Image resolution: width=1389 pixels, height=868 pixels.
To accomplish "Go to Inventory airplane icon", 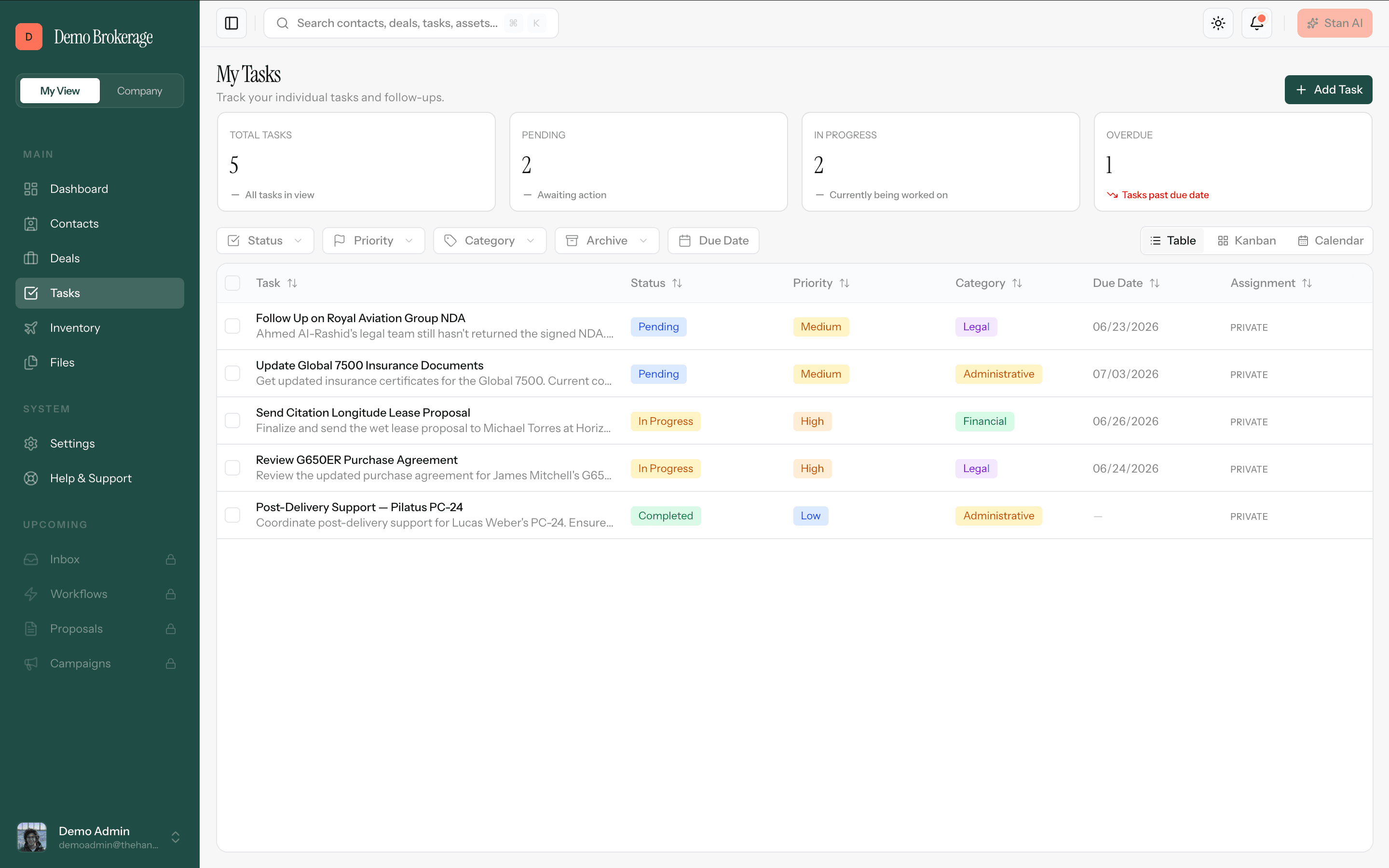I will coord(31,328).
